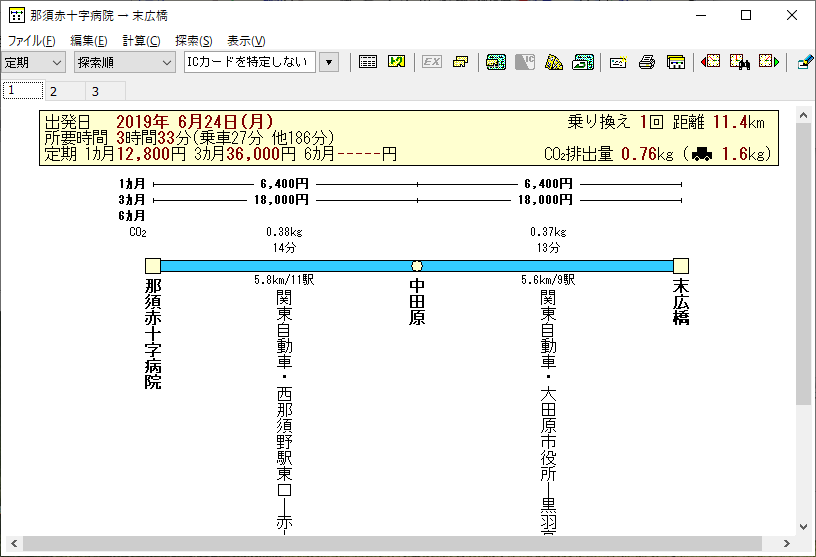Click the card with sparkle toolbar icon
Screen dimensions: 816x557
click(618, 62)
